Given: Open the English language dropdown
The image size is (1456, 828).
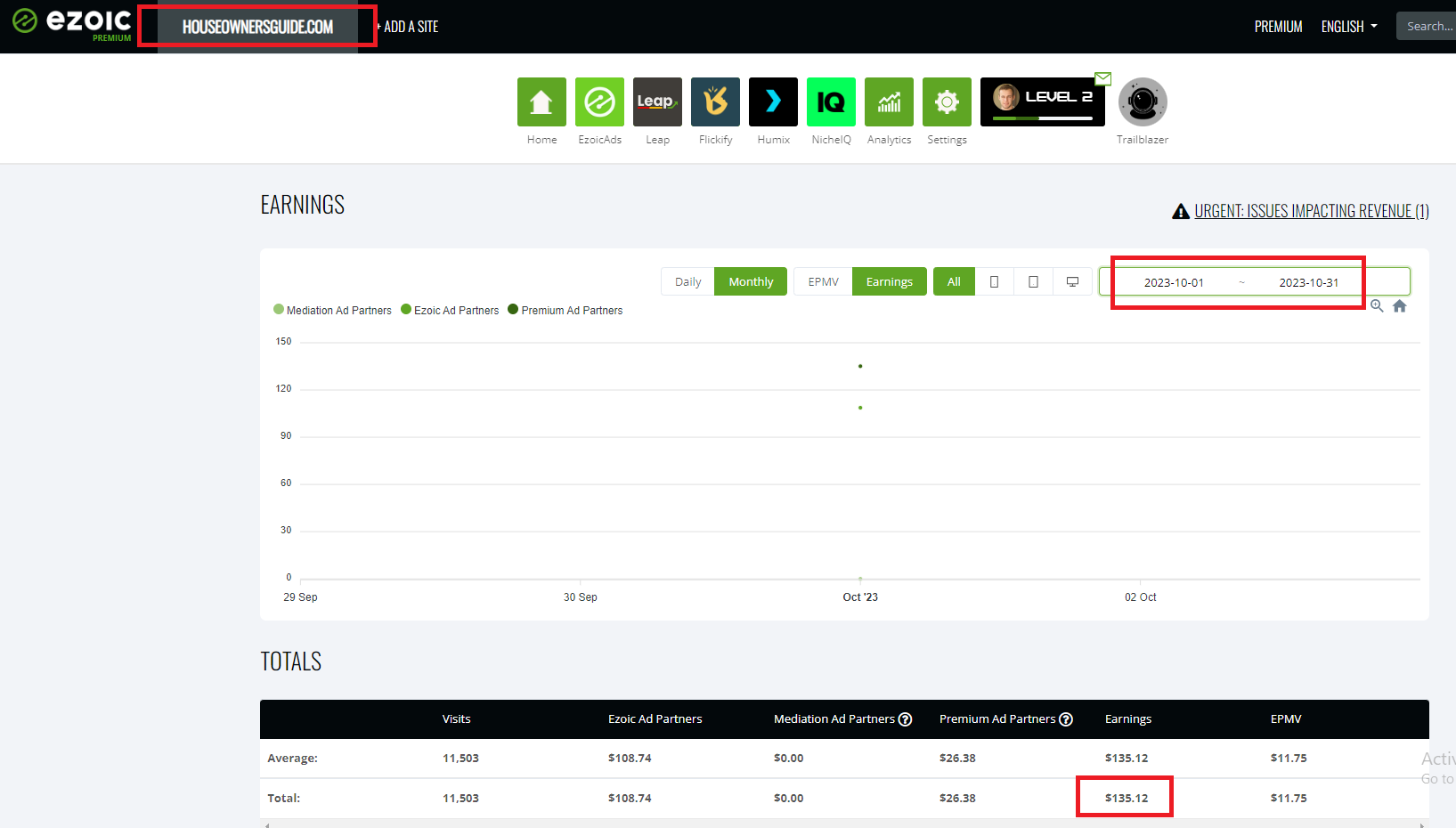Looking at the screenshot, I should point(1349,27).
